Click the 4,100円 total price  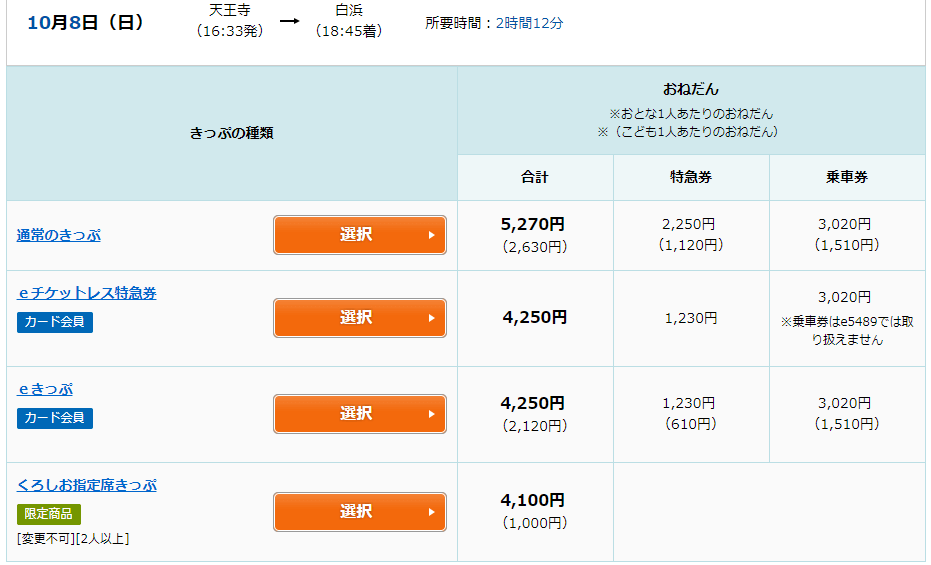[534, 500]
